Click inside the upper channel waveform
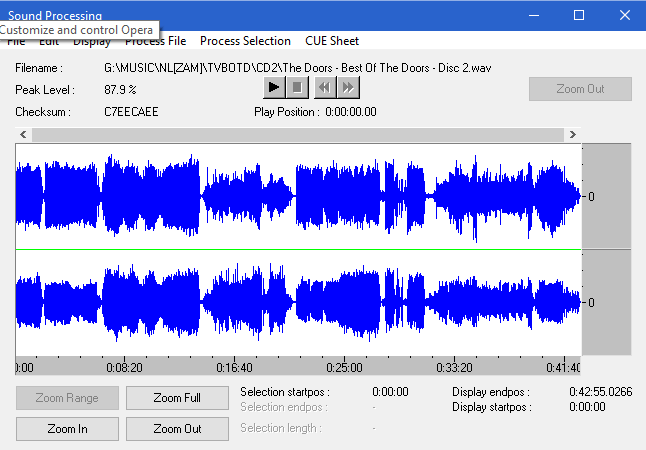 [298, 196]
